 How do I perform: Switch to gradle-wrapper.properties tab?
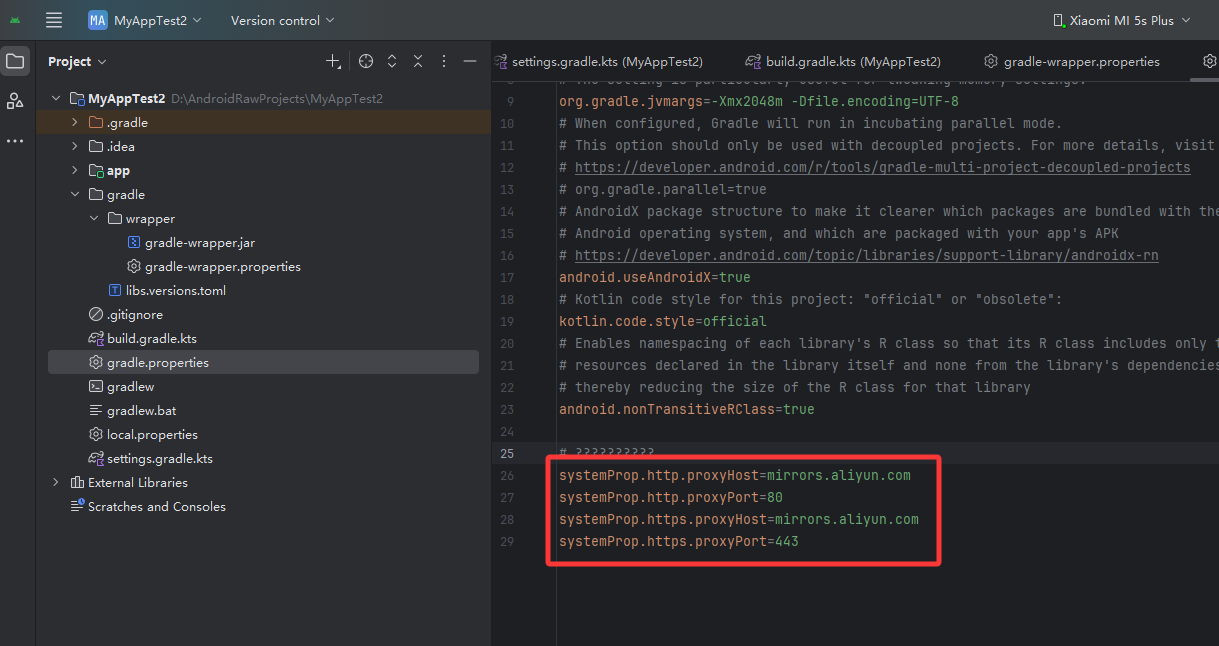1072,61
